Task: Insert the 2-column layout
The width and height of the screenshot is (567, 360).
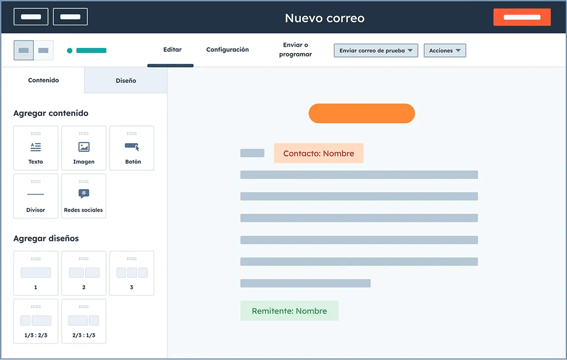Action: click(x=84, y=273)
